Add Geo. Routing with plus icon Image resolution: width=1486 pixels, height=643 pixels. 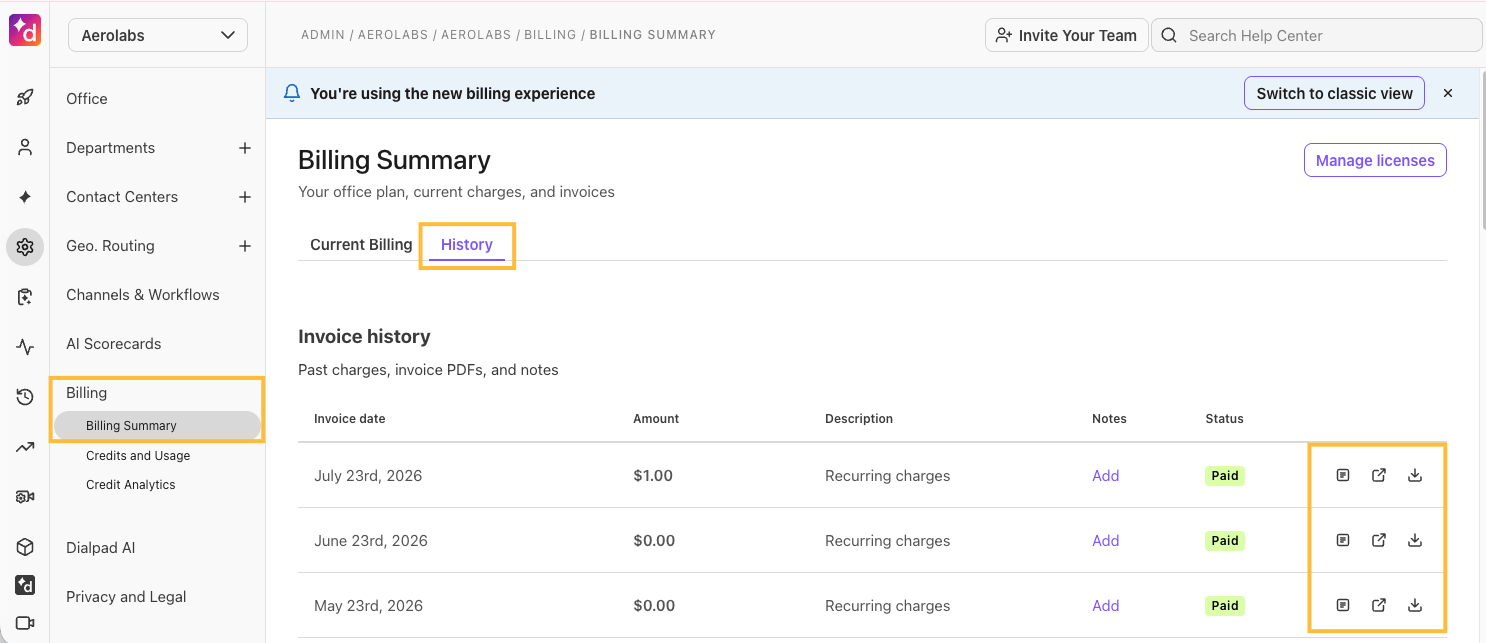point(245,246)
